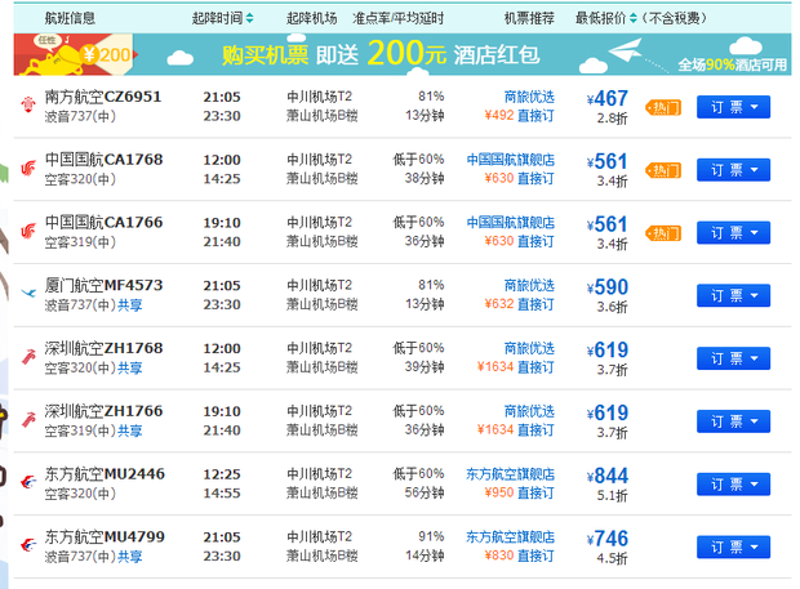Click ¥830 直接订 for flight MU4799
The image size is (800, 589).
click(519, 556)
